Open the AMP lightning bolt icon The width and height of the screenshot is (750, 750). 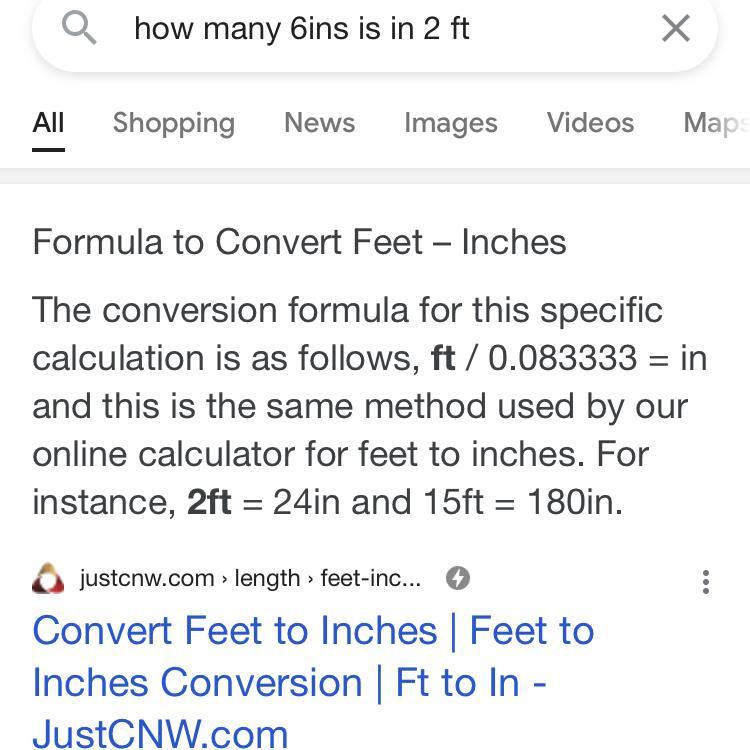pyautogui.click(x=458, y=578)
